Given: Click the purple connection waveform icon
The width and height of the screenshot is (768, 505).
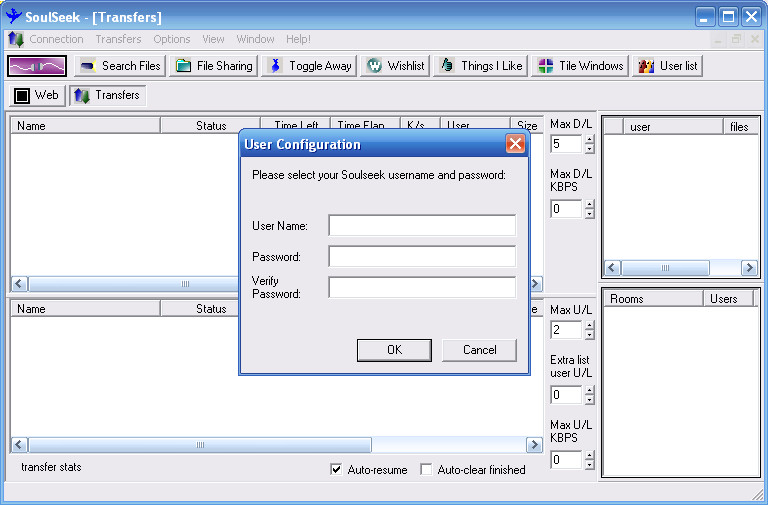Looking at the screenshot, I should tap(37, 66).
